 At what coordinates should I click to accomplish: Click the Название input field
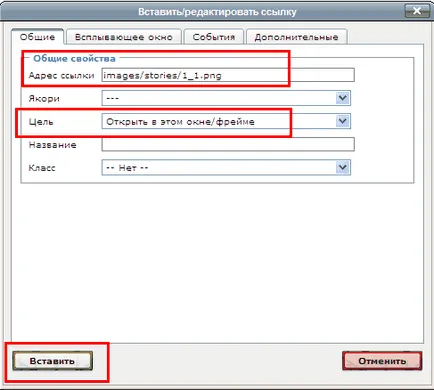[228, 144]
